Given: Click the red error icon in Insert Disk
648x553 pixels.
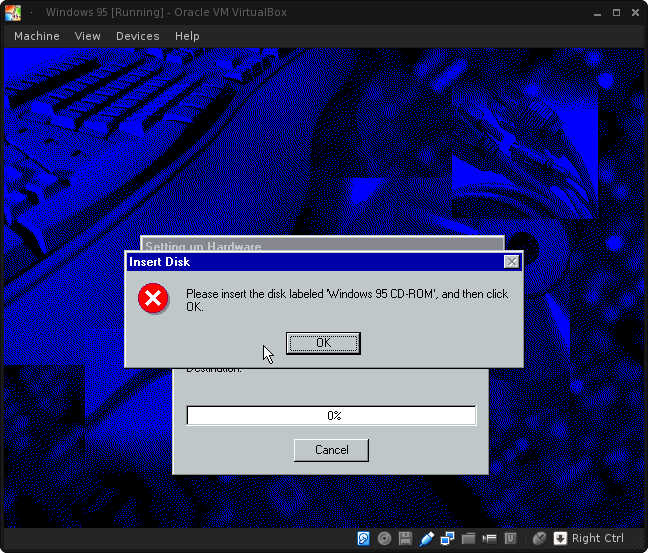Looking at the screenshot, I should click(x=153, y=298).
